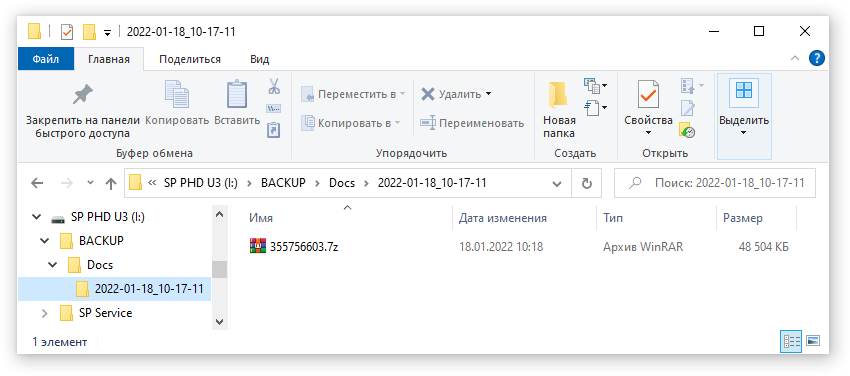850x376 pixels.
Task: Switch to the details list view toggle
Action: (791, 341)
